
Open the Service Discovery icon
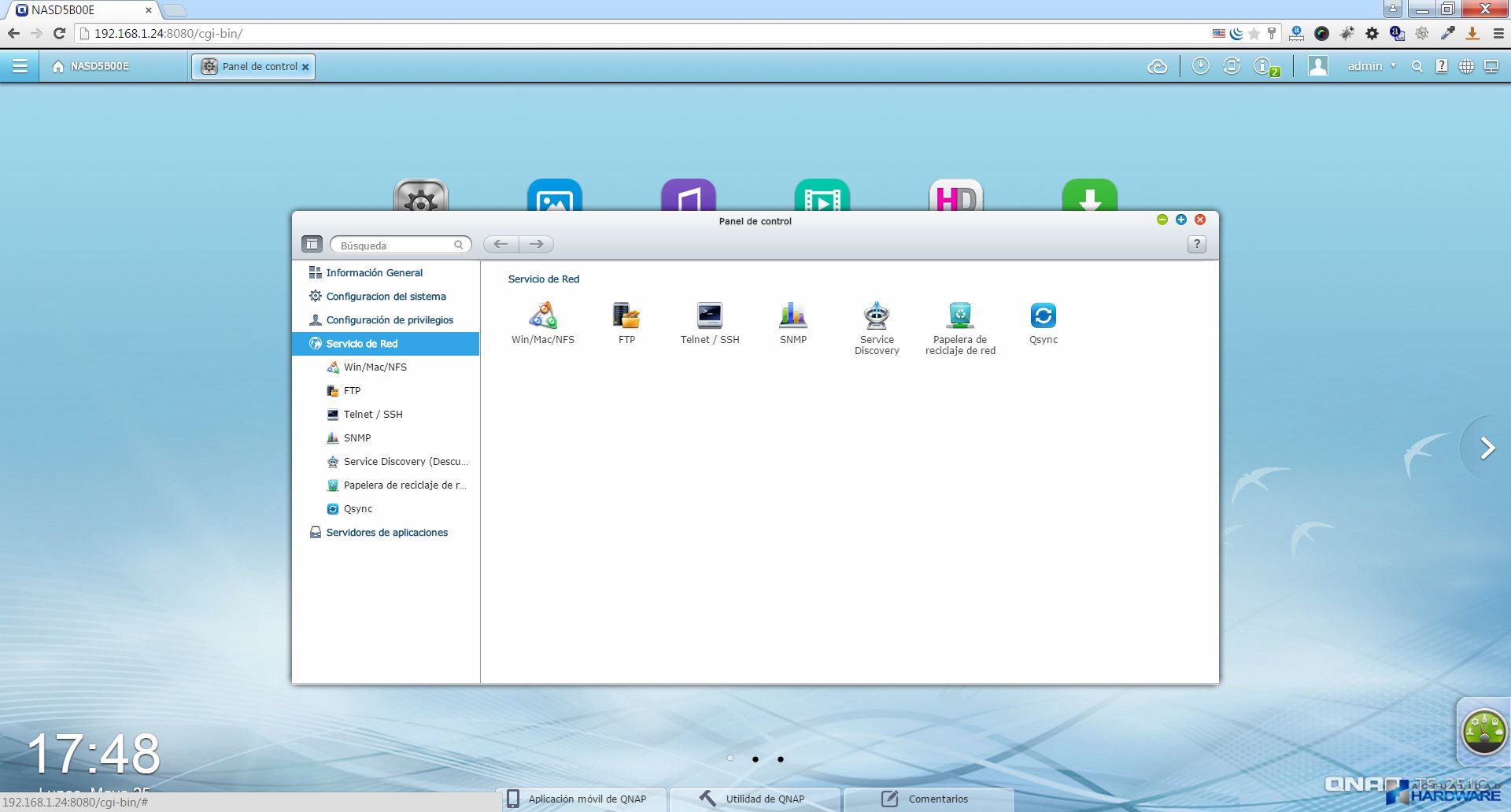(x=877, y=316)
